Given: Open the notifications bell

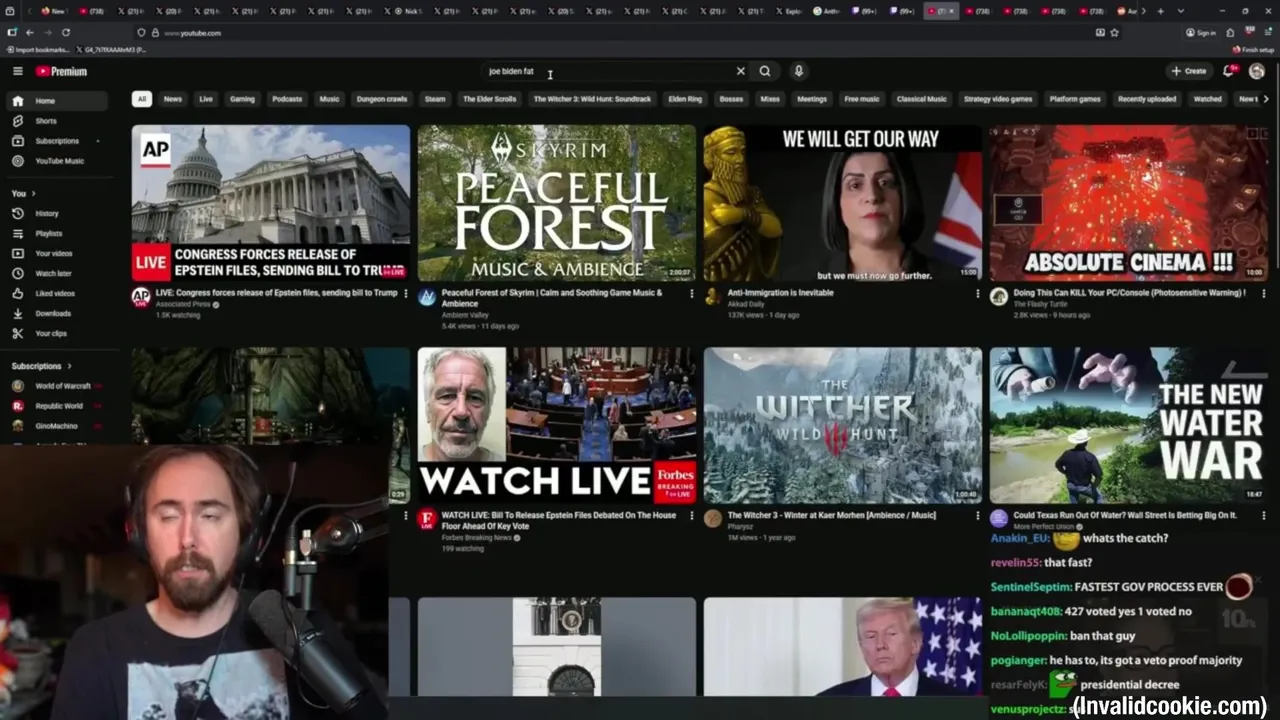Looking at the screenshot, I should tap(1229, 71).
